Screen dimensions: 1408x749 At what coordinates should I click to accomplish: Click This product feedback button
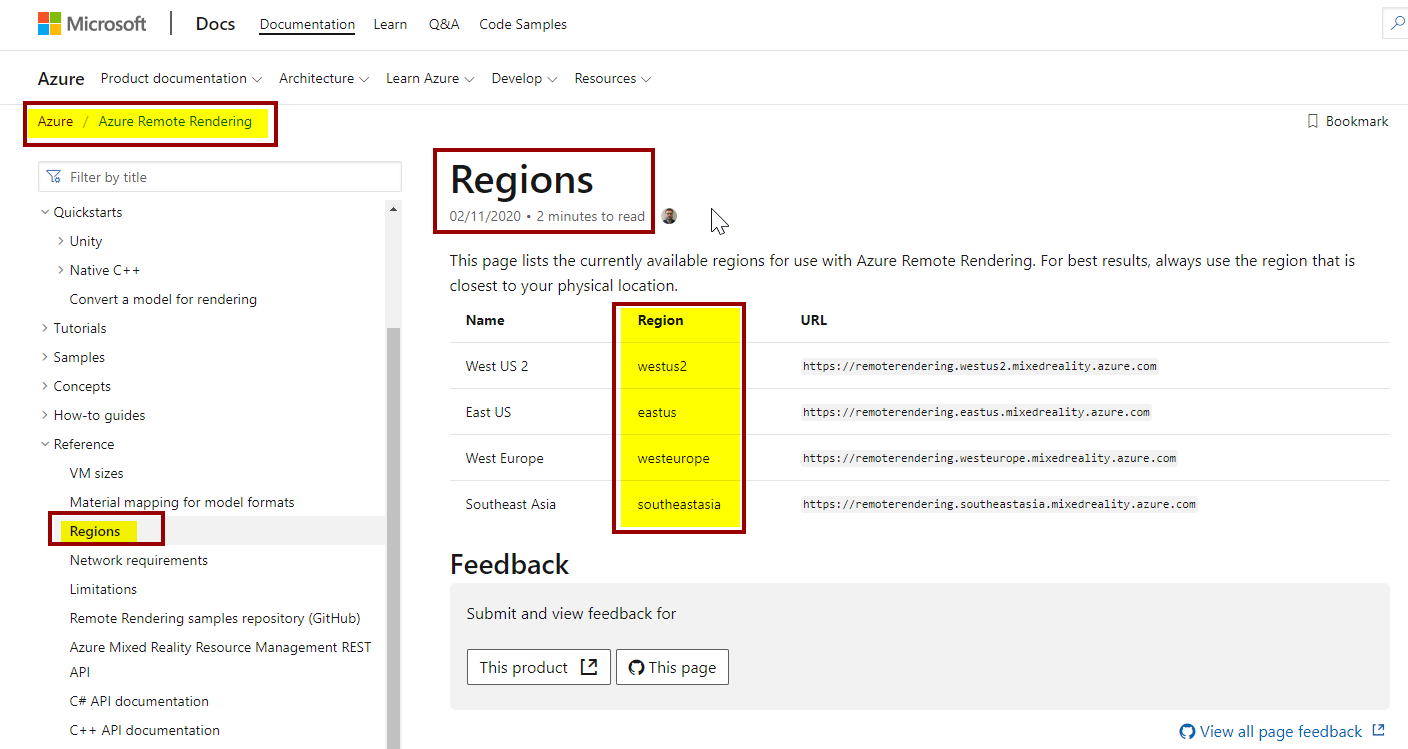539,667
